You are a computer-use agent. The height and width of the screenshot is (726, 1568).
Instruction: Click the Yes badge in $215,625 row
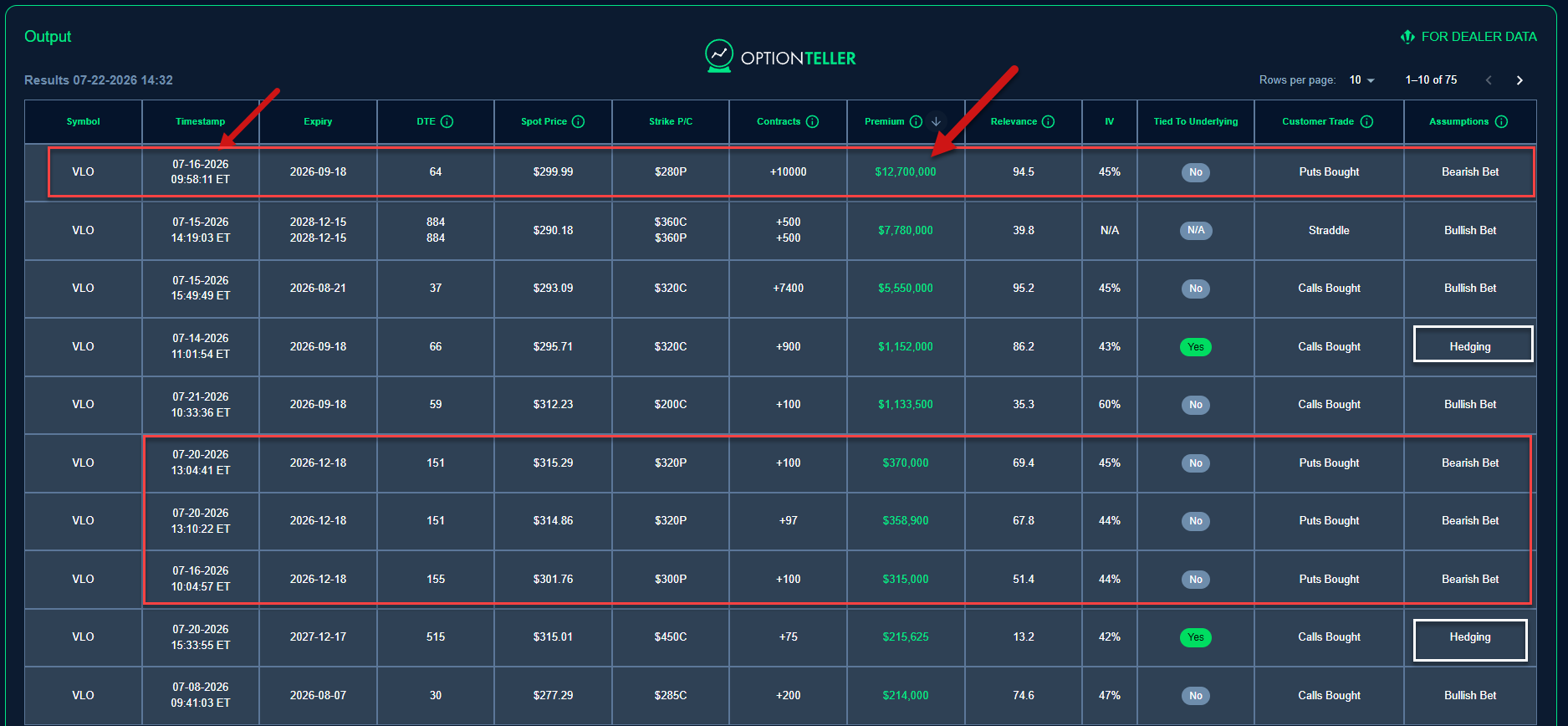1196,637
